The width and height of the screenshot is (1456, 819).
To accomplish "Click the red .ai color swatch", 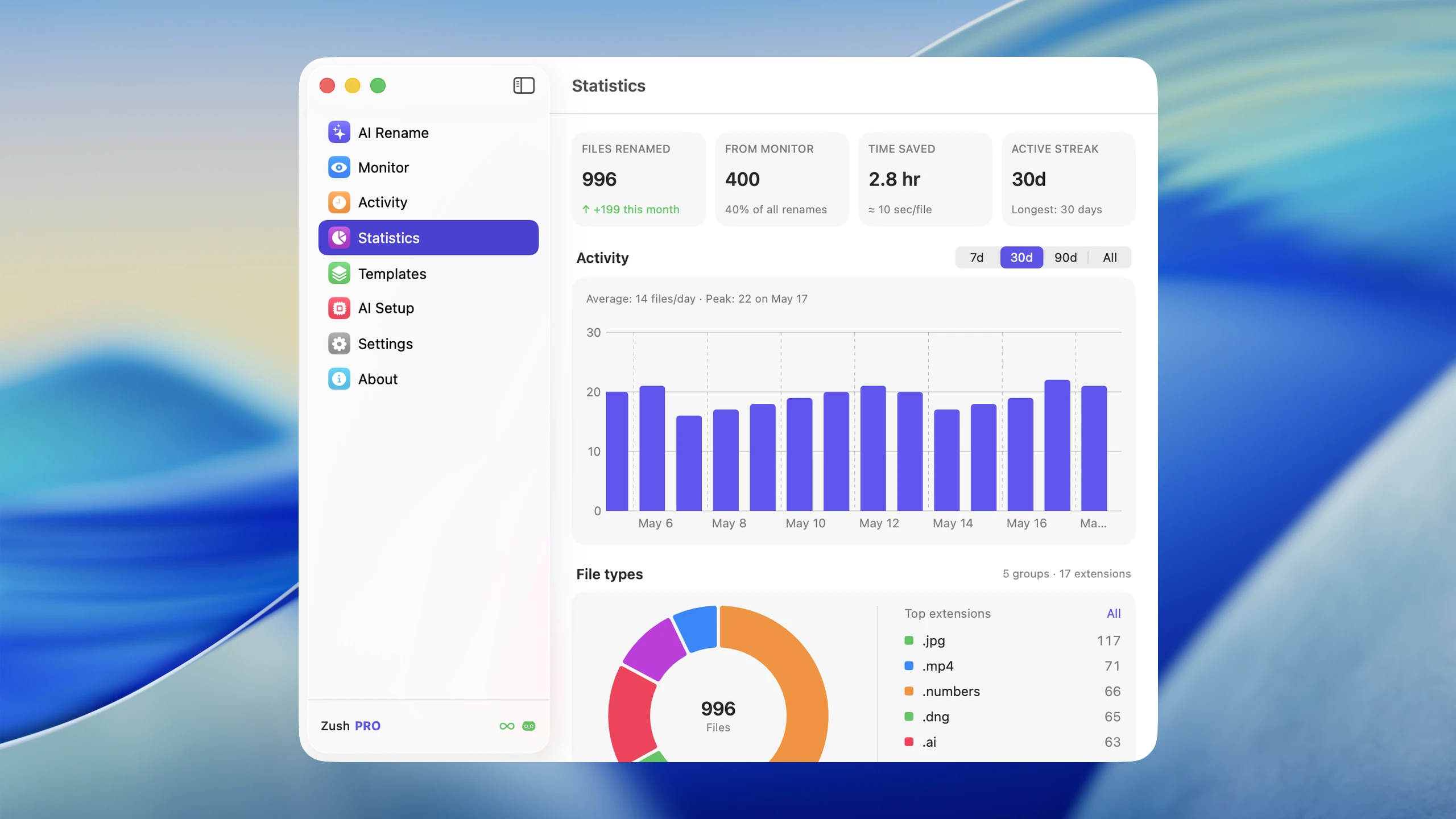I will [x=909, y=742].
